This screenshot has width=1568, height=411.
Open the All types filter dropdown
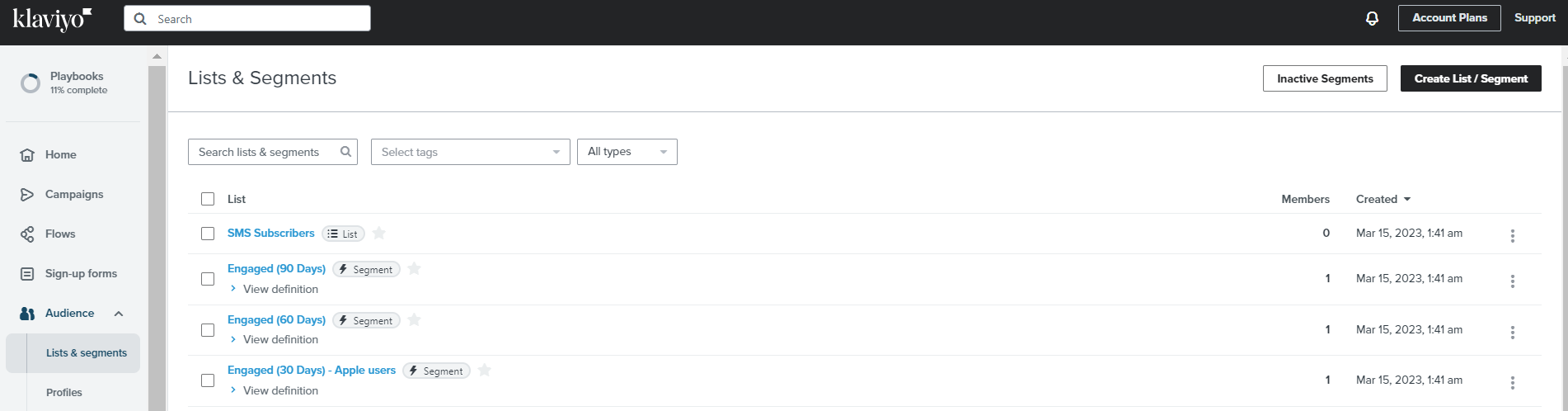tap(627, 152)
